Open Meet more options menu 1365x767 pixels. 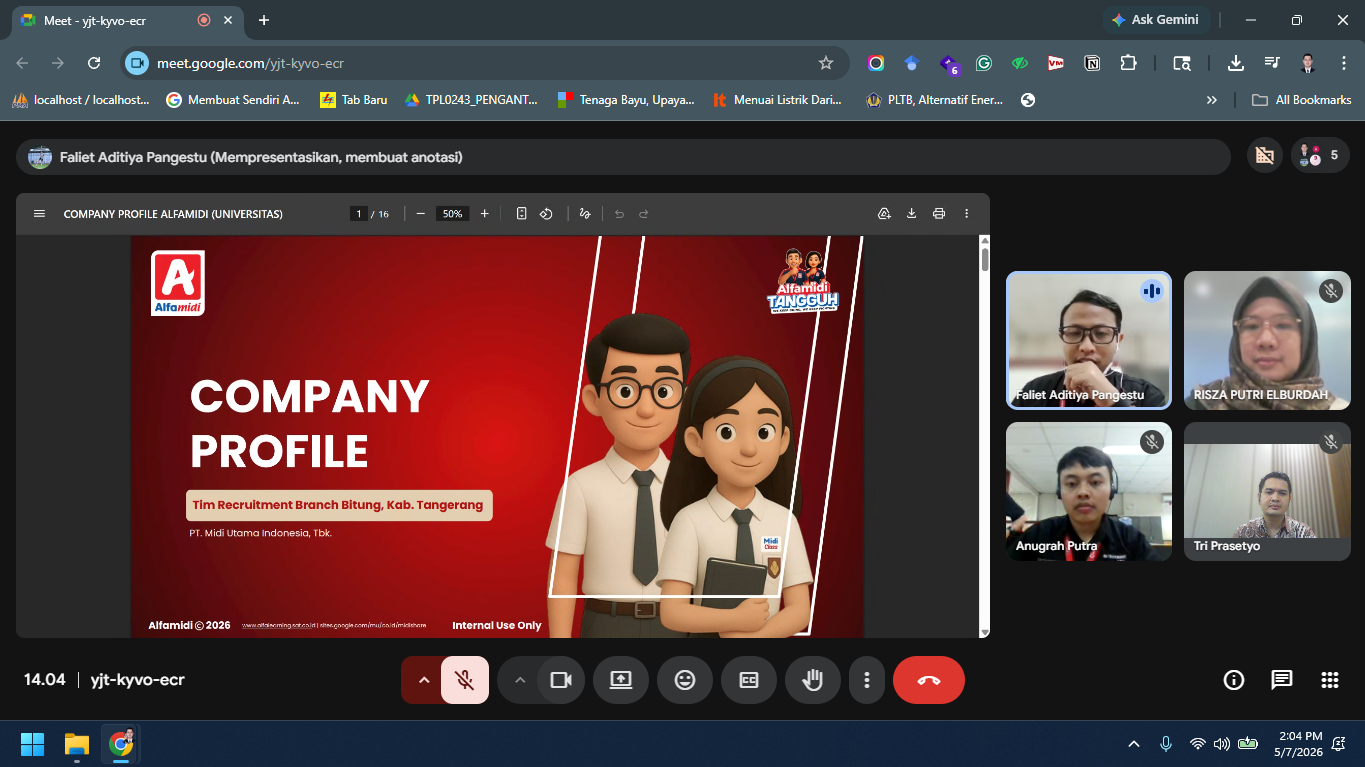867,680
